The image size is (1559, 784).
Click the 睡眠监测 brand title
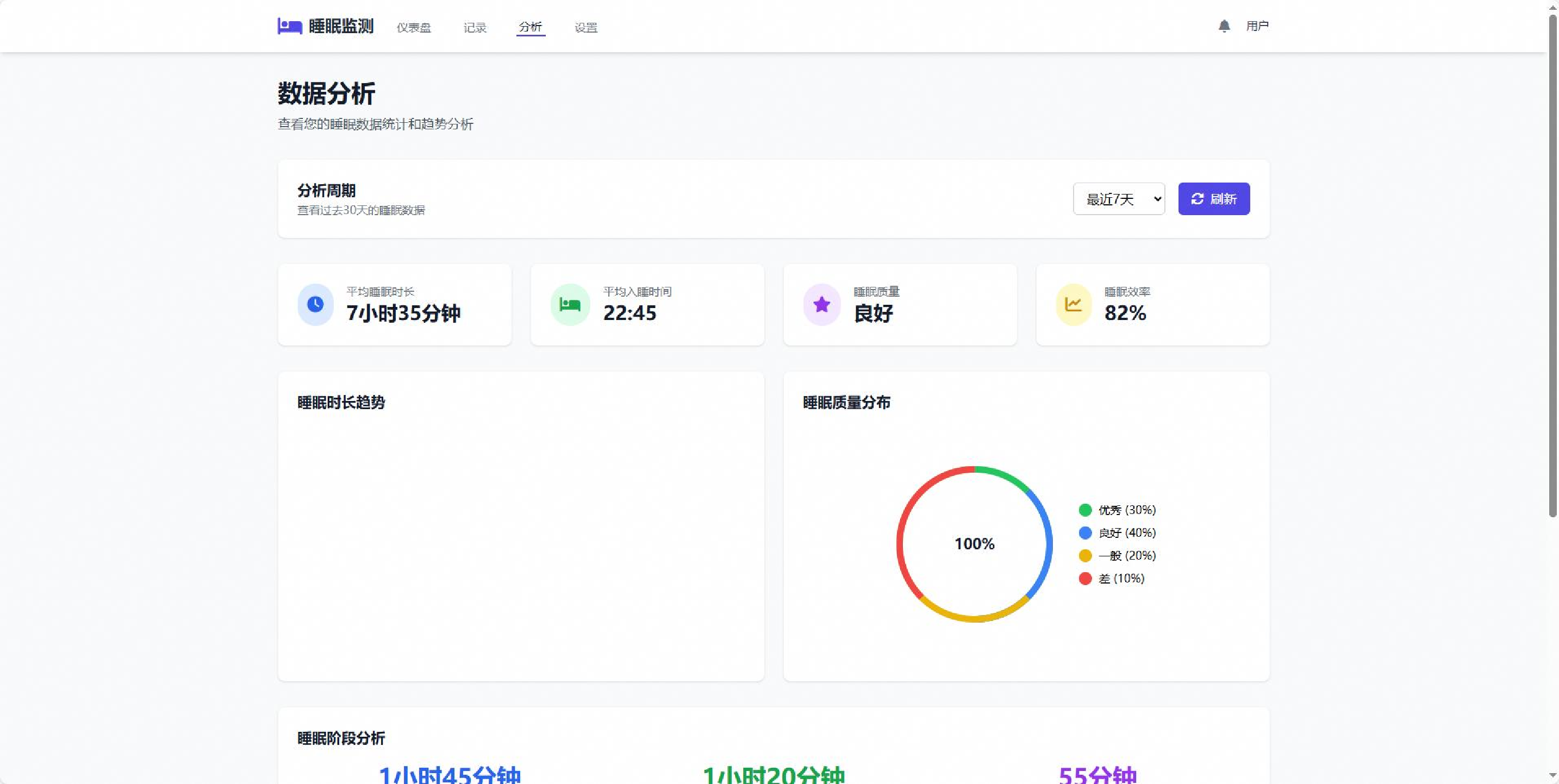point(341,26)
